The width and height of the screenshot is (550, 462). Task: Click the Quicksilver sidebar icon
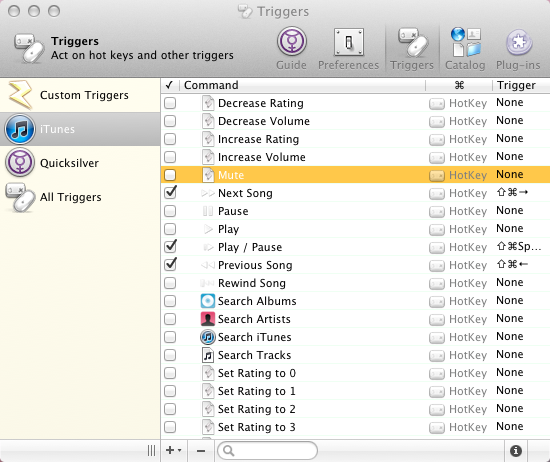click(x=20, y=162)
